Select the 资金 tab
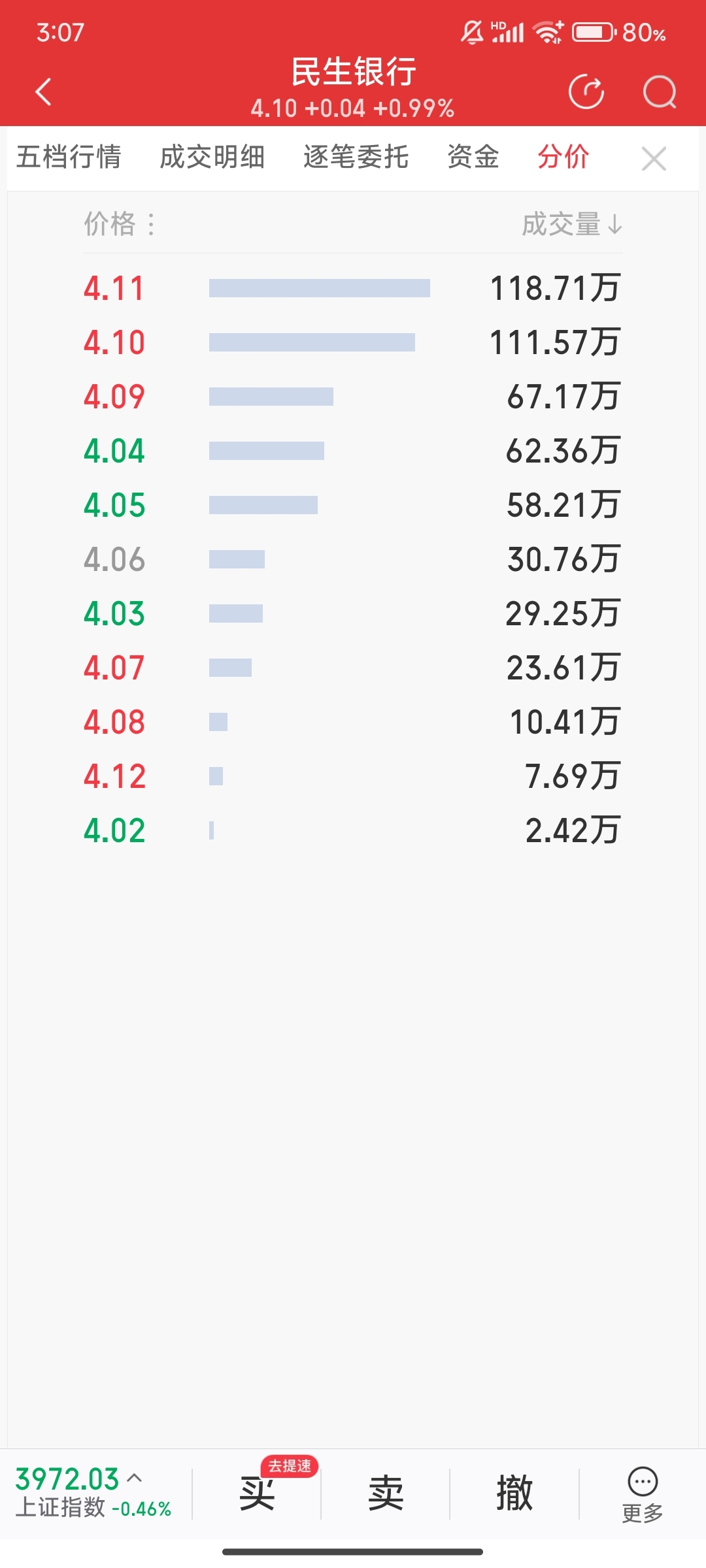This screenshot has height=1568, width=706. (473, 157)
